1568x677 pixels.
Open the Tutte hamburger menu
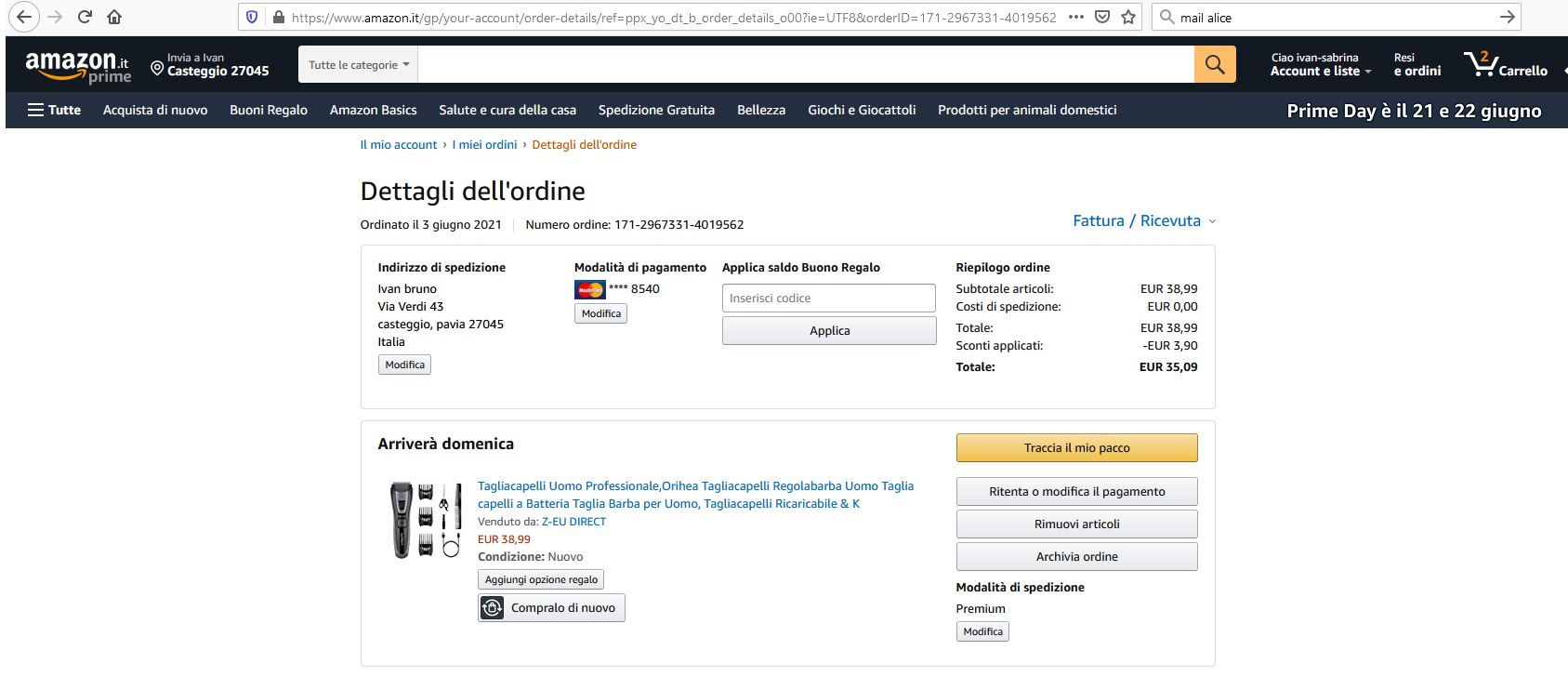[54, 110]
